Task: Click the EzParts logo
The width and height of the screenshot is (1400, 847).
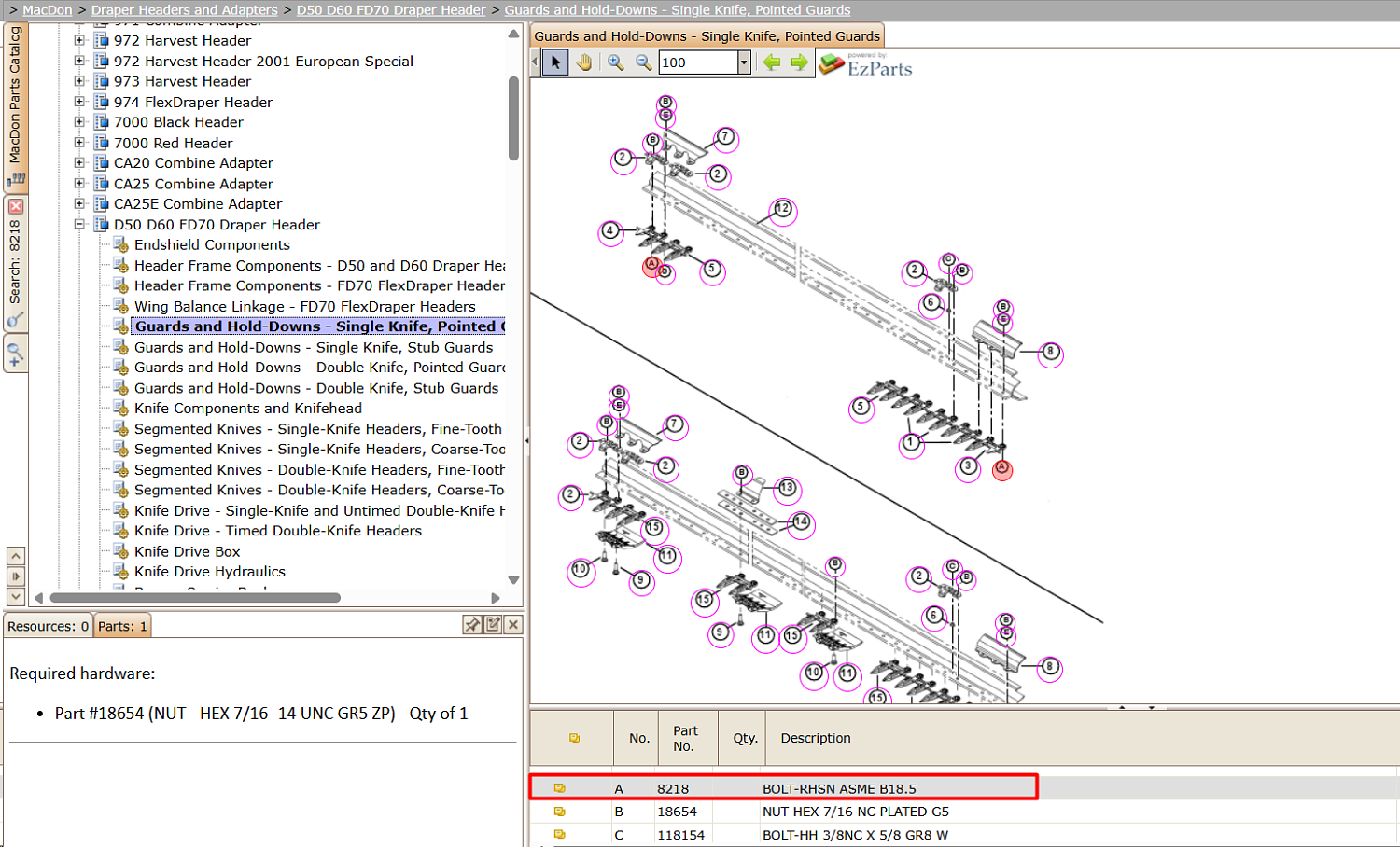Action: point(865,64)
